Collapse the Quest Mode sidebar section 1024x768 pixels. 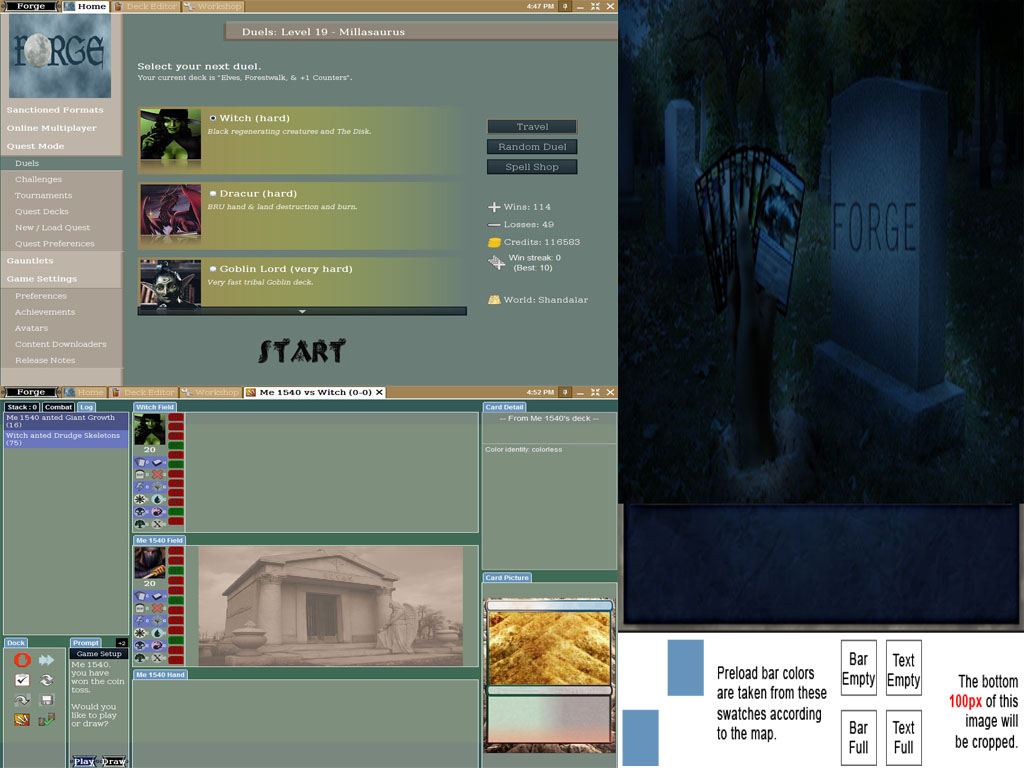(x=36, y=146)
